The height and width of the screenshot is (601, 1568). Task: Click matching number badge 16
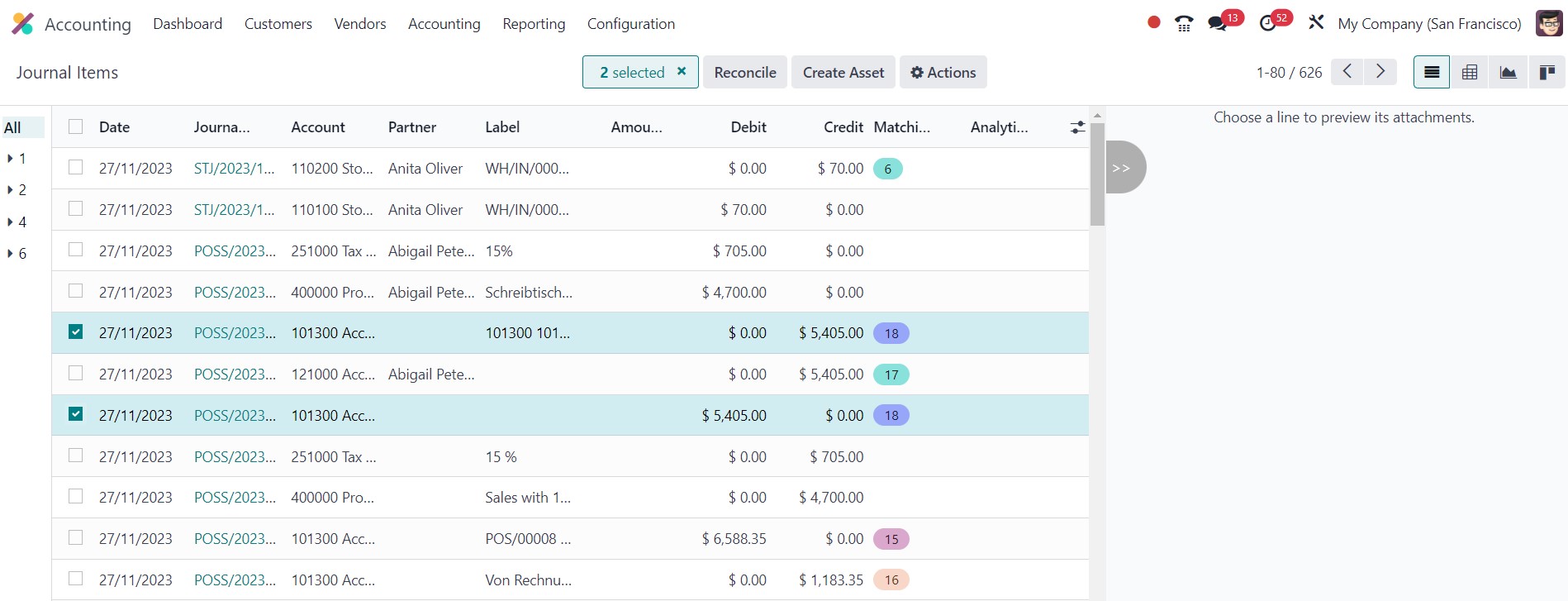[x=891, y=580]
